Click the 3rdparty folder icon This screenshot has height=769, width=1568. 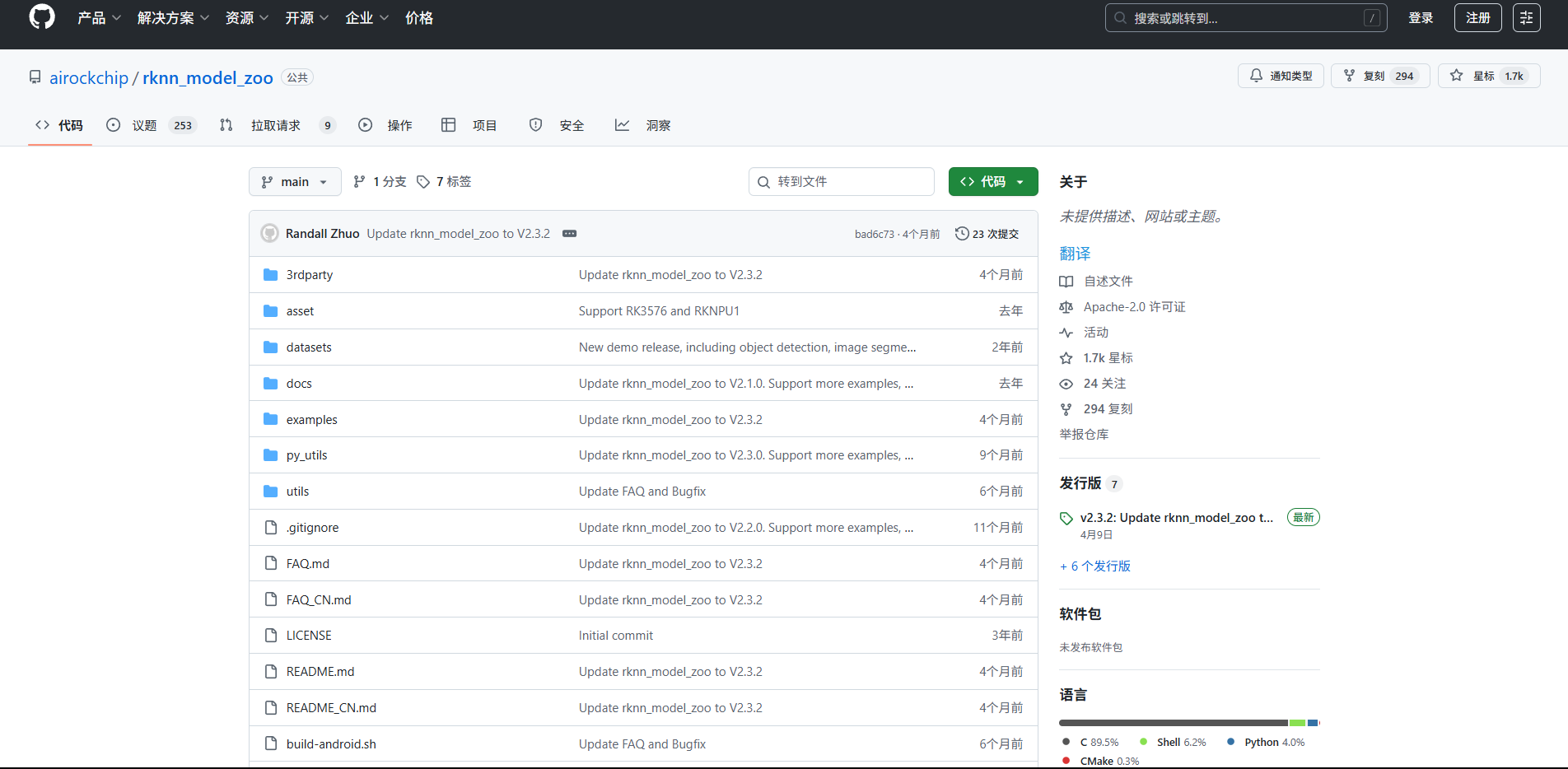click(x=270, y=274)
